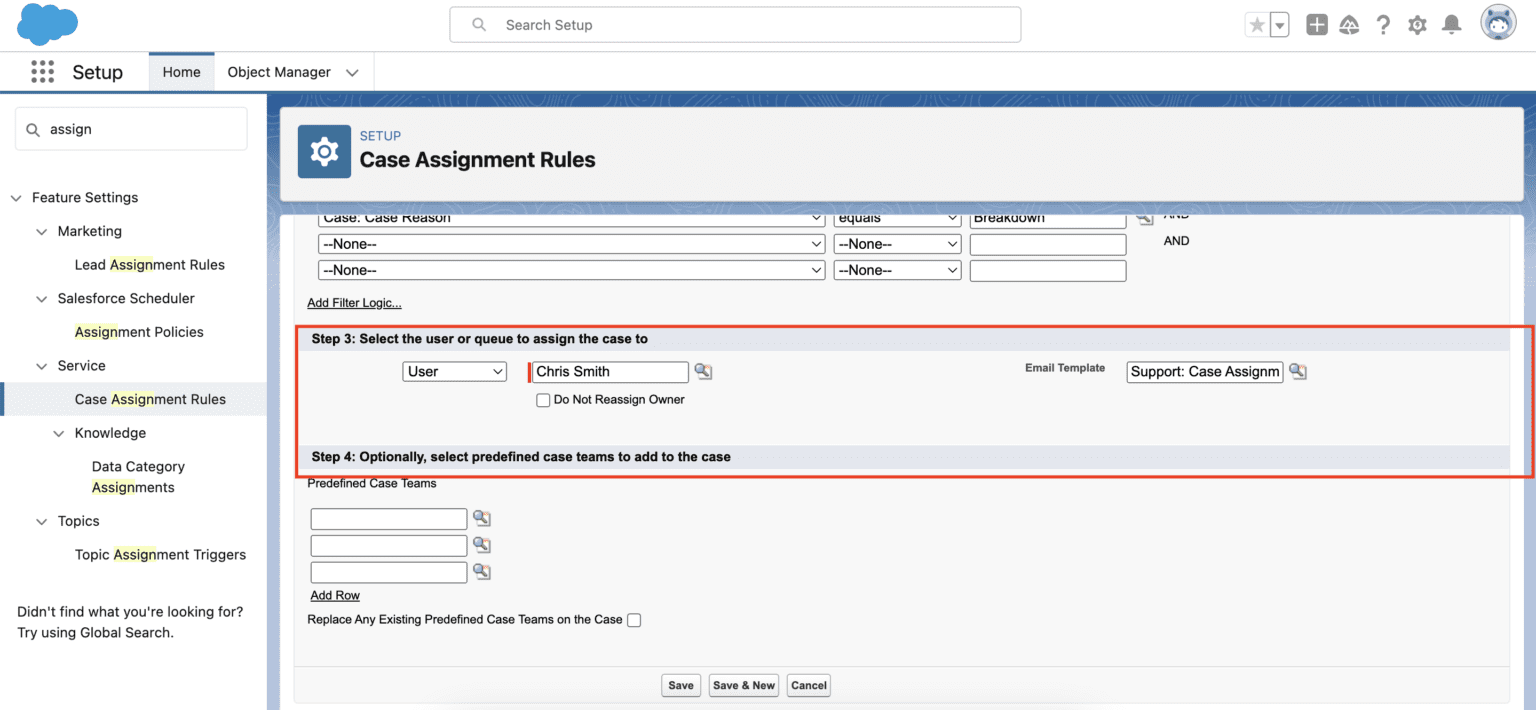Open the User assignment type dropdown
The width and height of the screenshot is (1536, 710).
tap(454, 371)
